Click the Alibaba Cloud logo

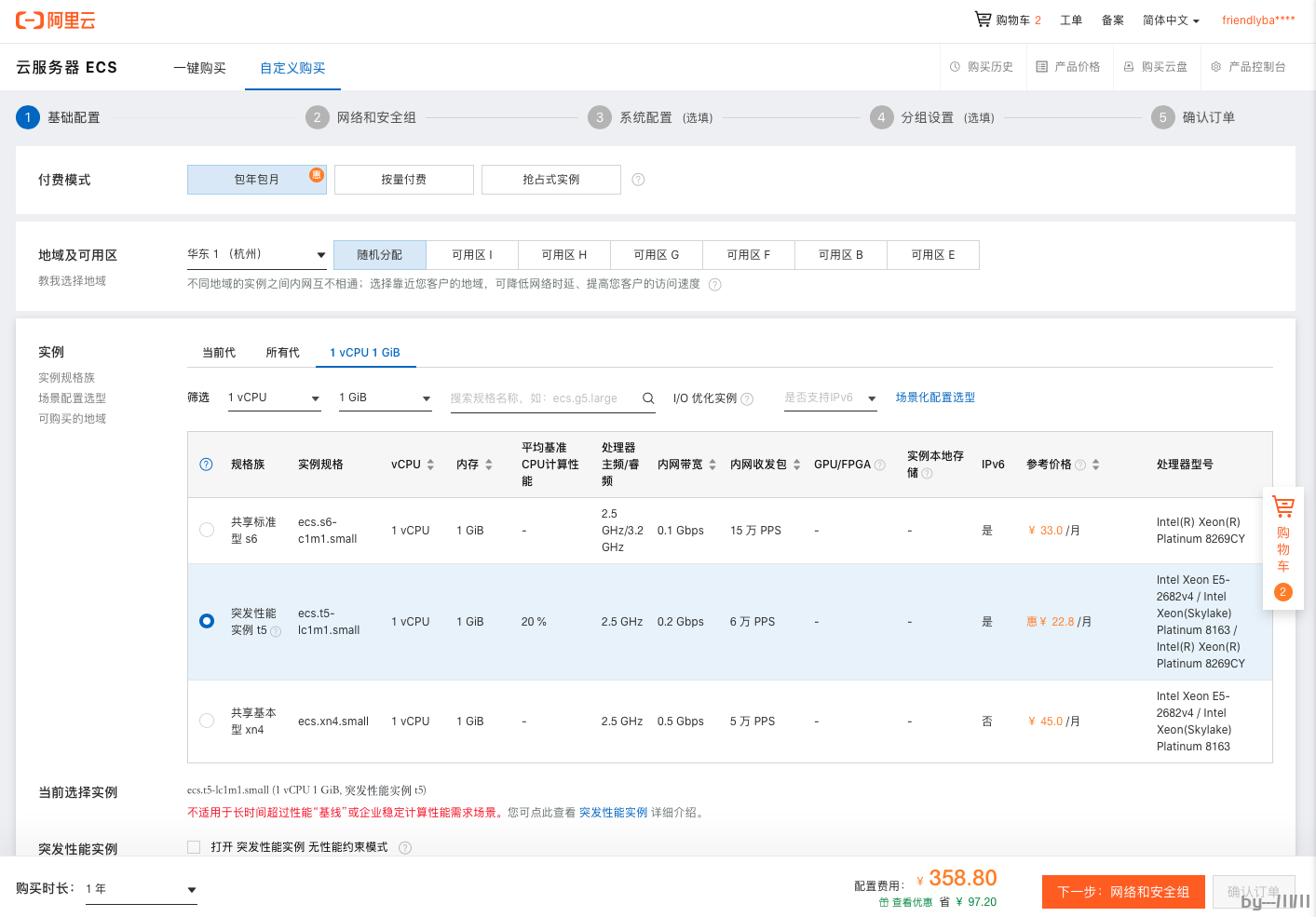56,20
